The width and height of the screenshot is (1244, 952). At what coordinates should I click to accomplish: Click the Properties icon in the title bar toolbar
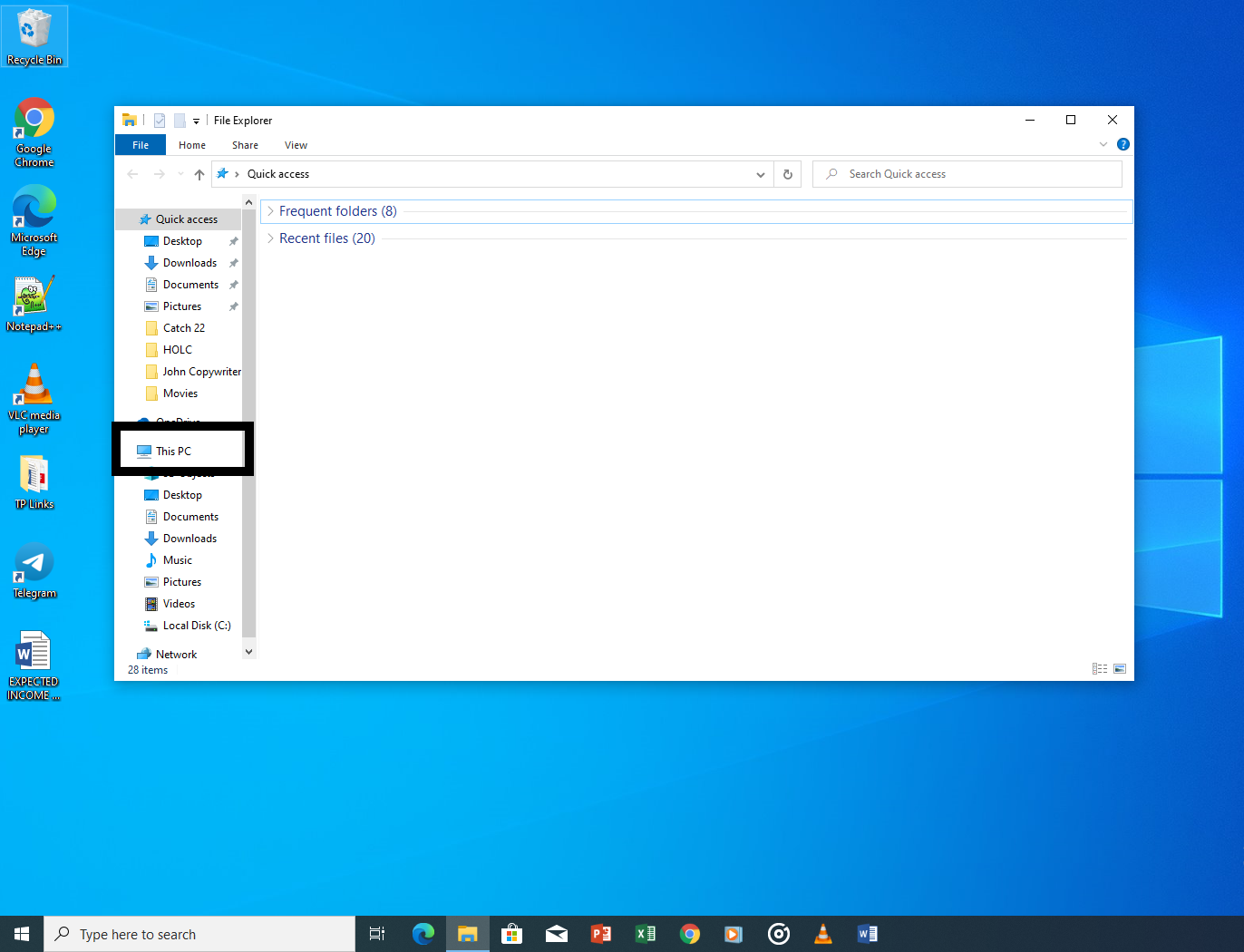click(x=160, y=121)
